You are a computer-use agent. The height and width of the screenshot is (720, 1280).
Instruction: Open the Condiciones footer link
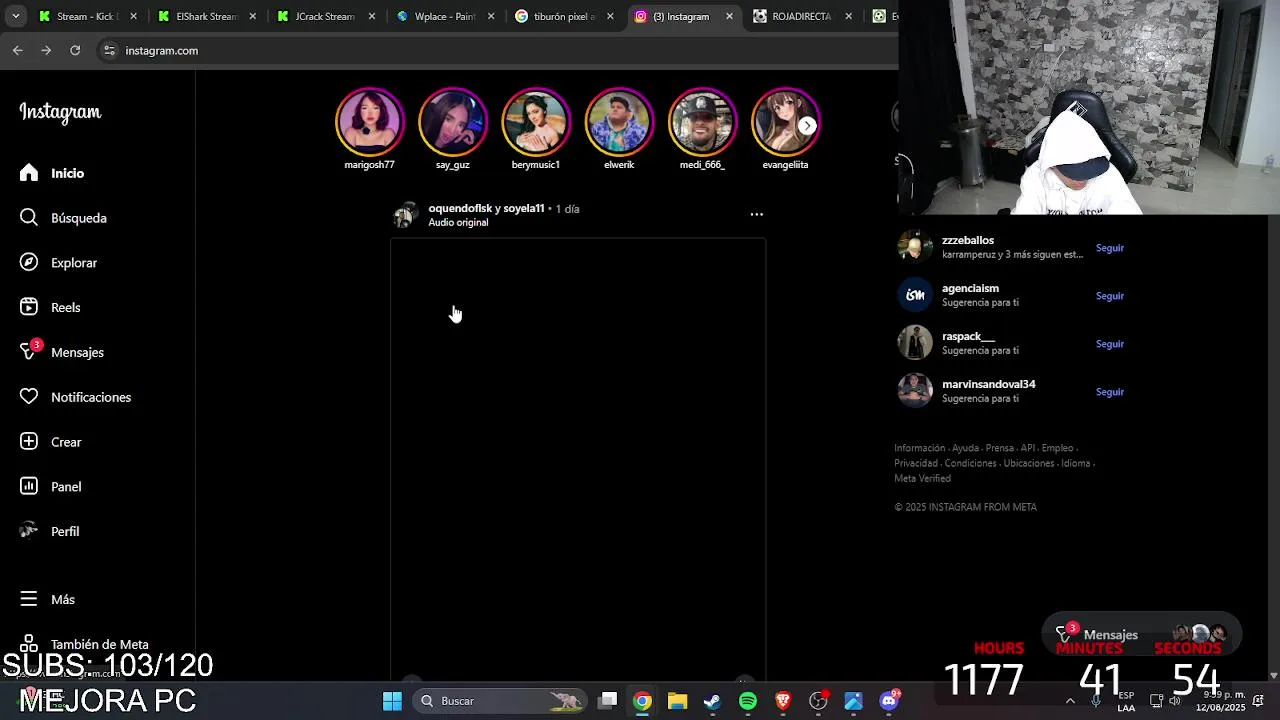click(970, 463)
